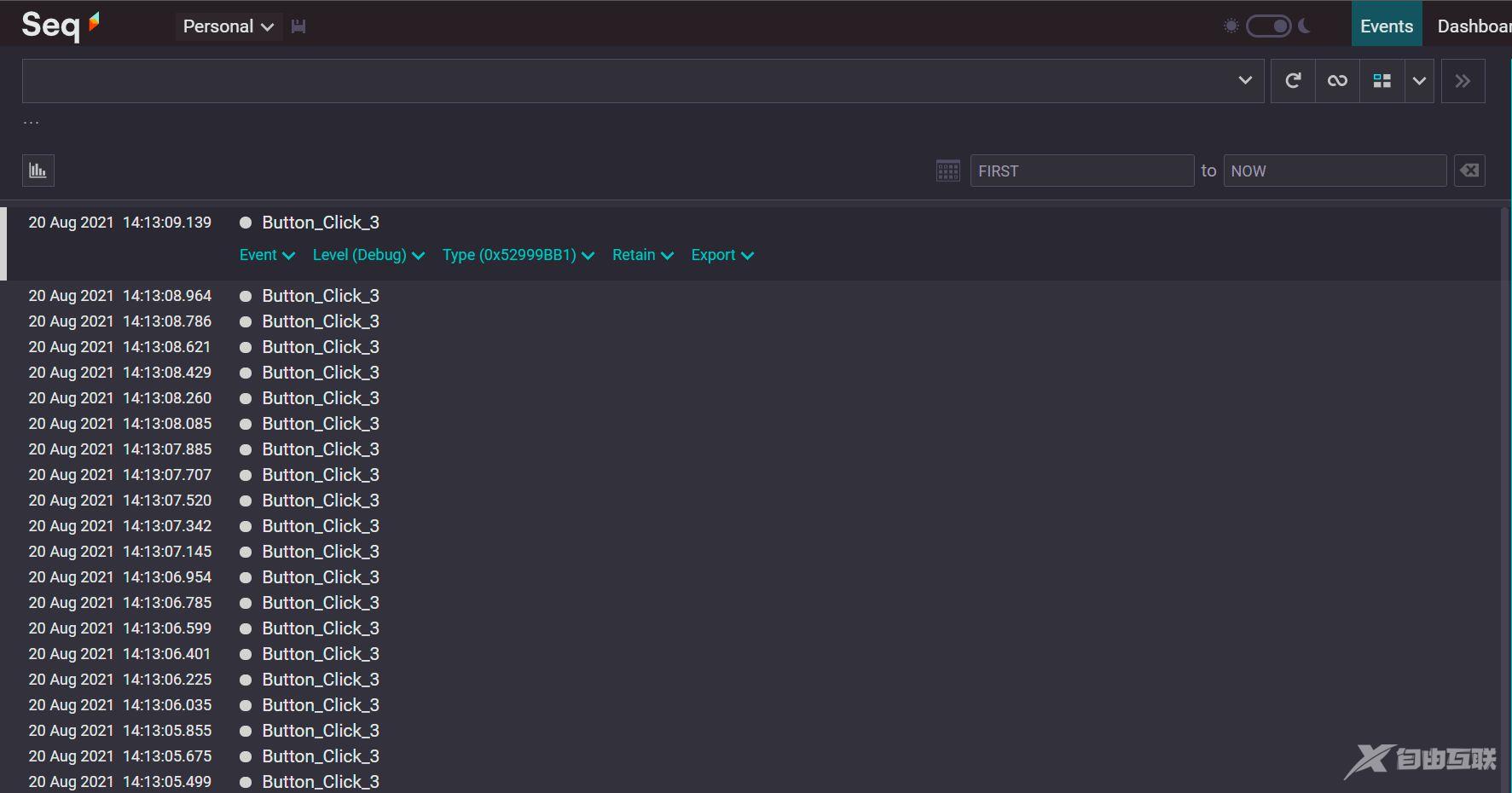This screenshot has height=793, width=1512.
Task: Click the tail/auto-refresh infinity icon
Action: pos(1337,81)
